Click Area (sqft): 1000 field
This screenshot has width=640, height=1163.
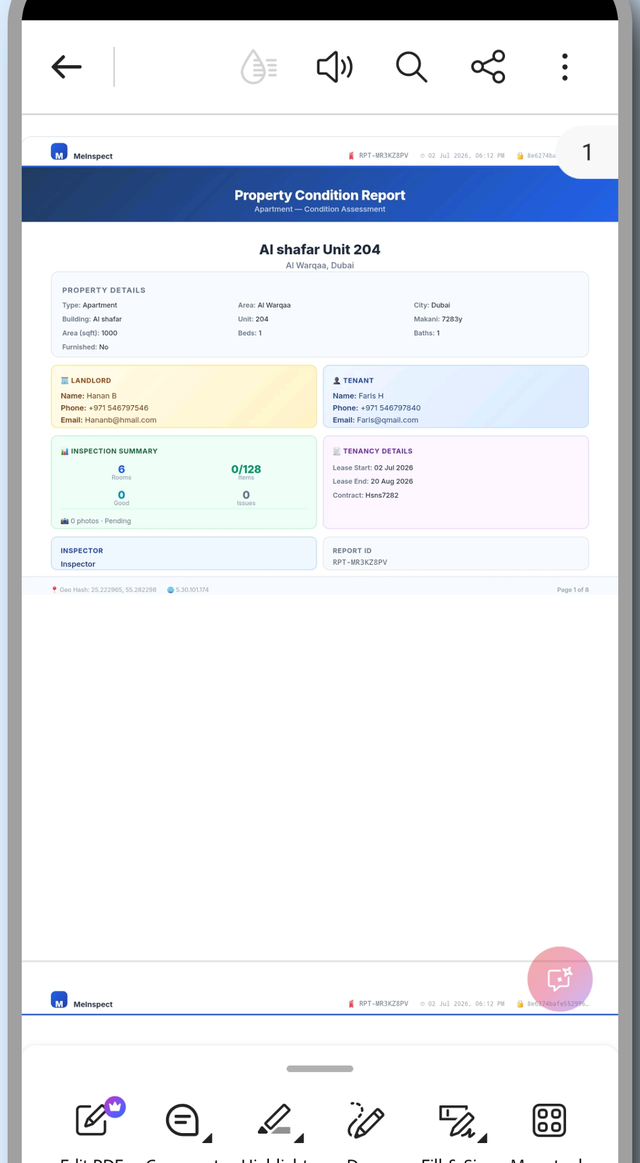[90, 333]
